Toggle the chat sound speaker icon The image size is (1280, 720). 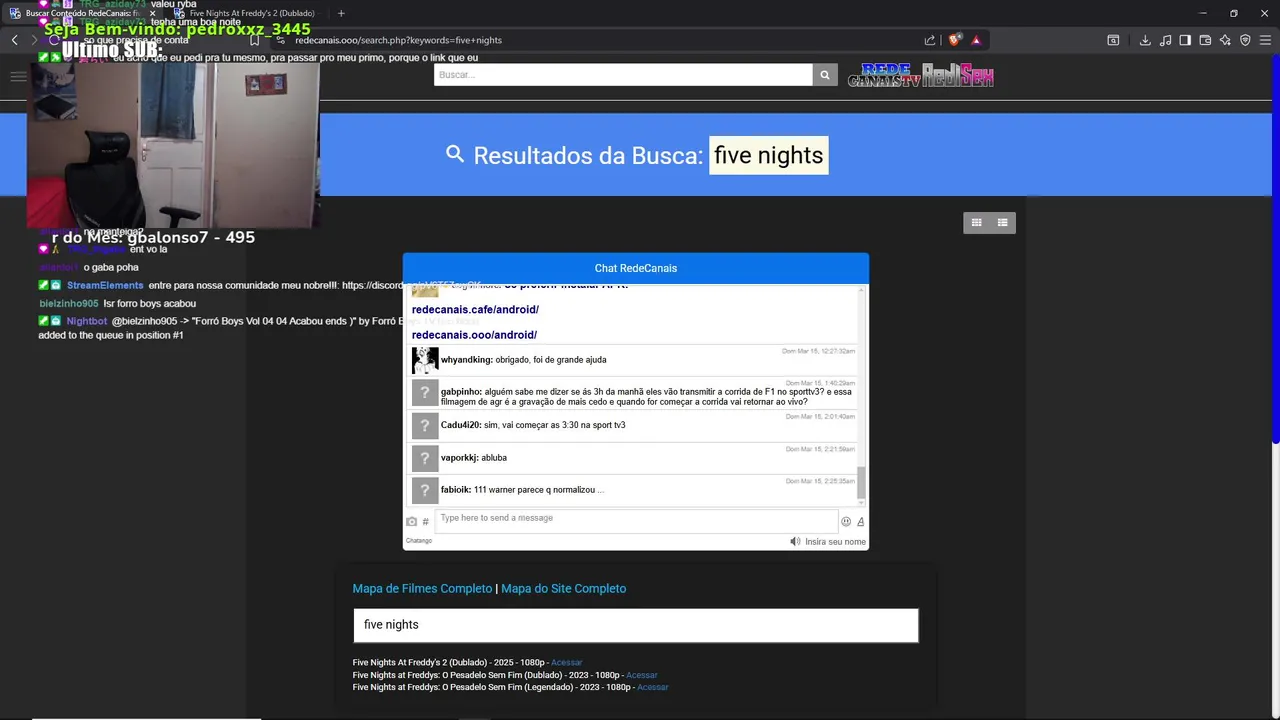coord(795,541)
